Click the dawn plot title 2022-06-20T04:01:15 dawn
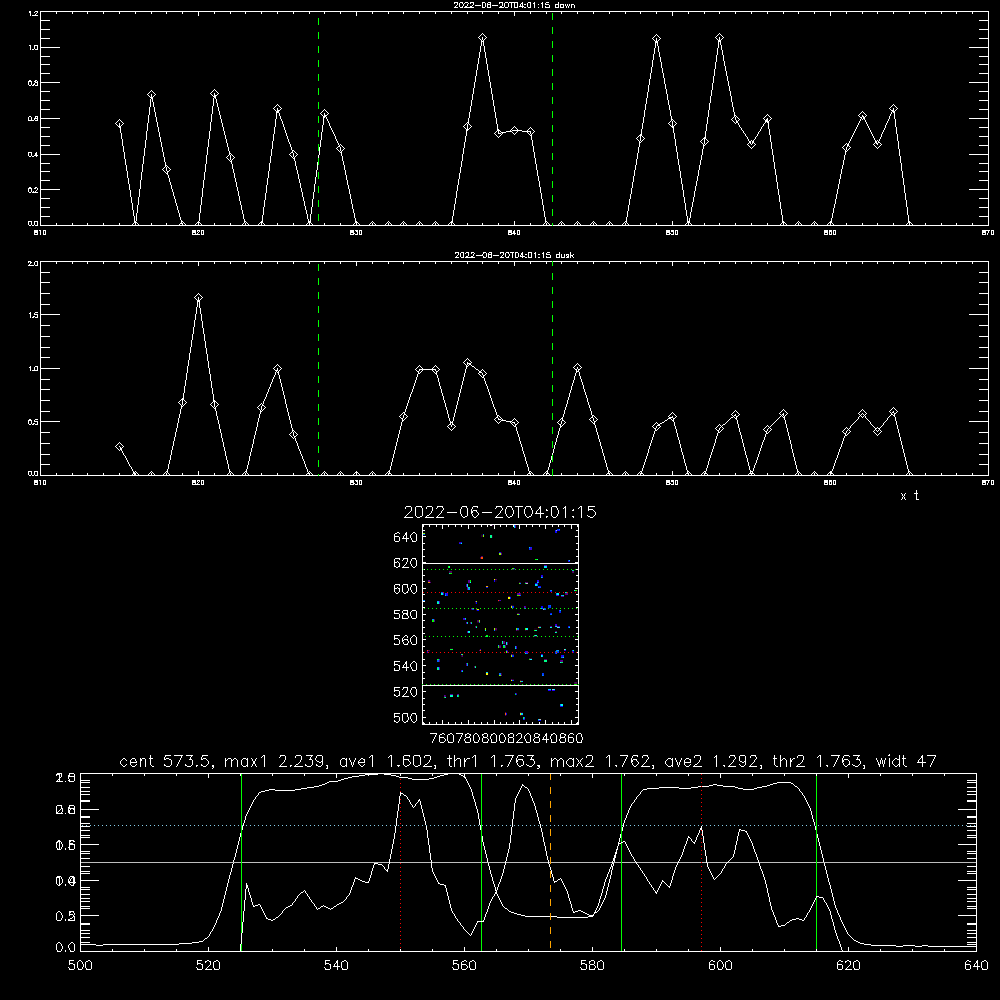 pos(514,5)
